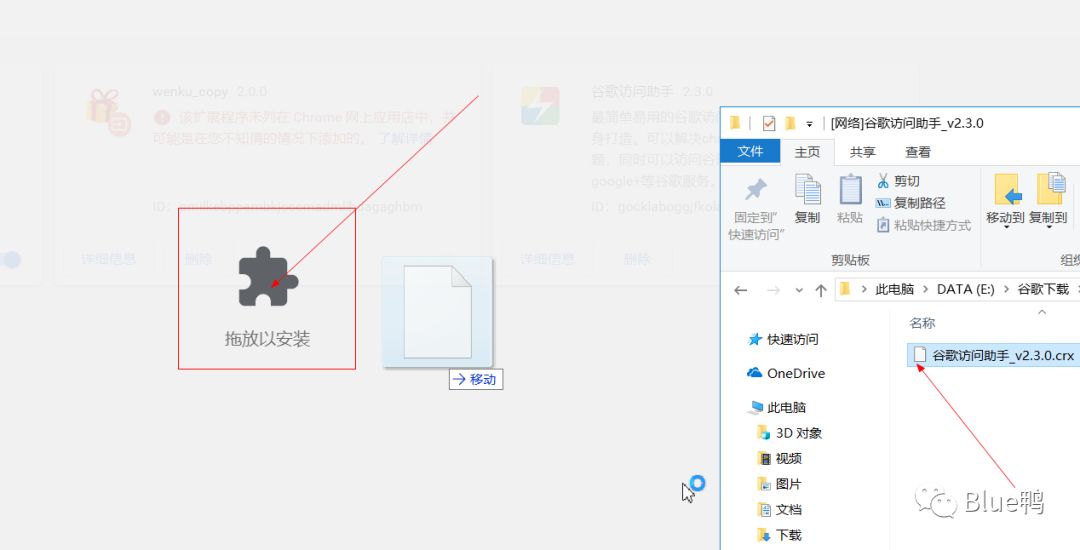The image size is (1080, 550).
Task: Sort files by the 名称 column header
Action: [x=922, y=323]
